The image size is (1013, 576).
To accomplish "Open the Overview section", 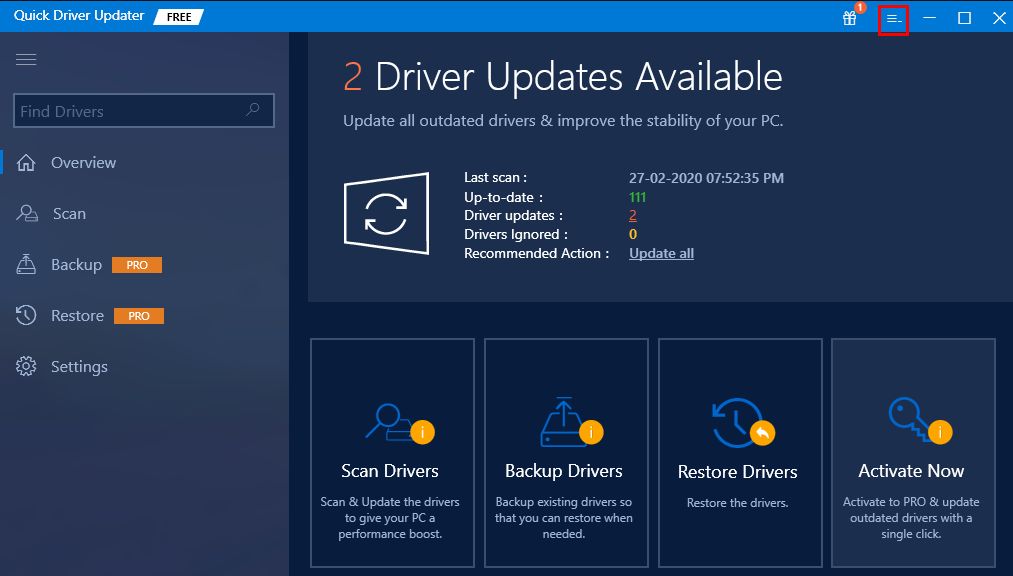I will click(x=83, y=163).
